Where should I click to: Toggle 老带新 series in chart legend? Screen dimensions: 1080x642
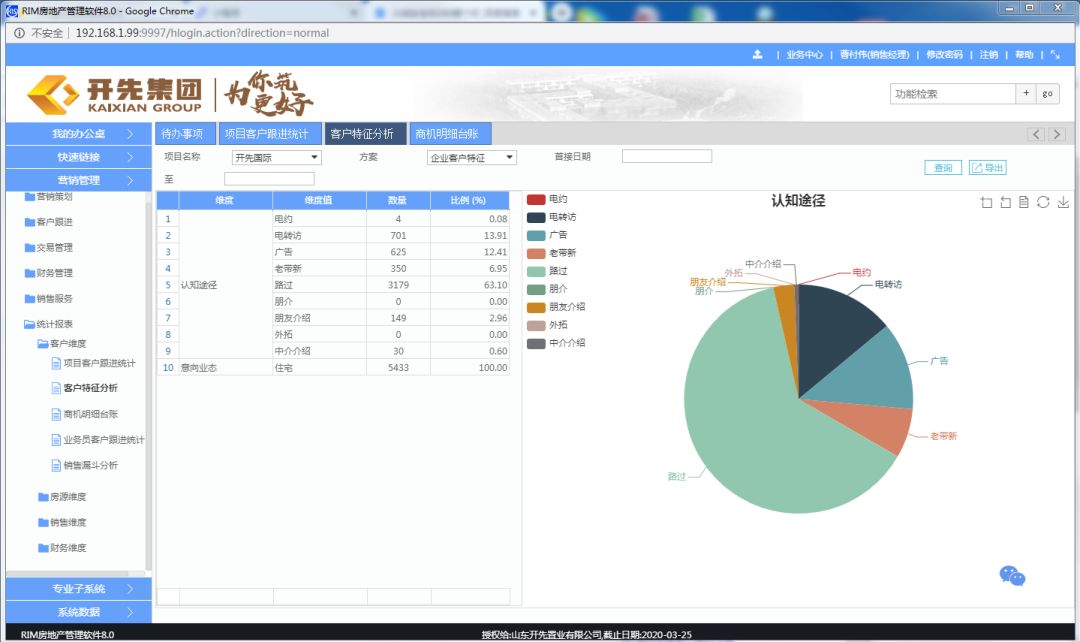click(x=559, y=253)
